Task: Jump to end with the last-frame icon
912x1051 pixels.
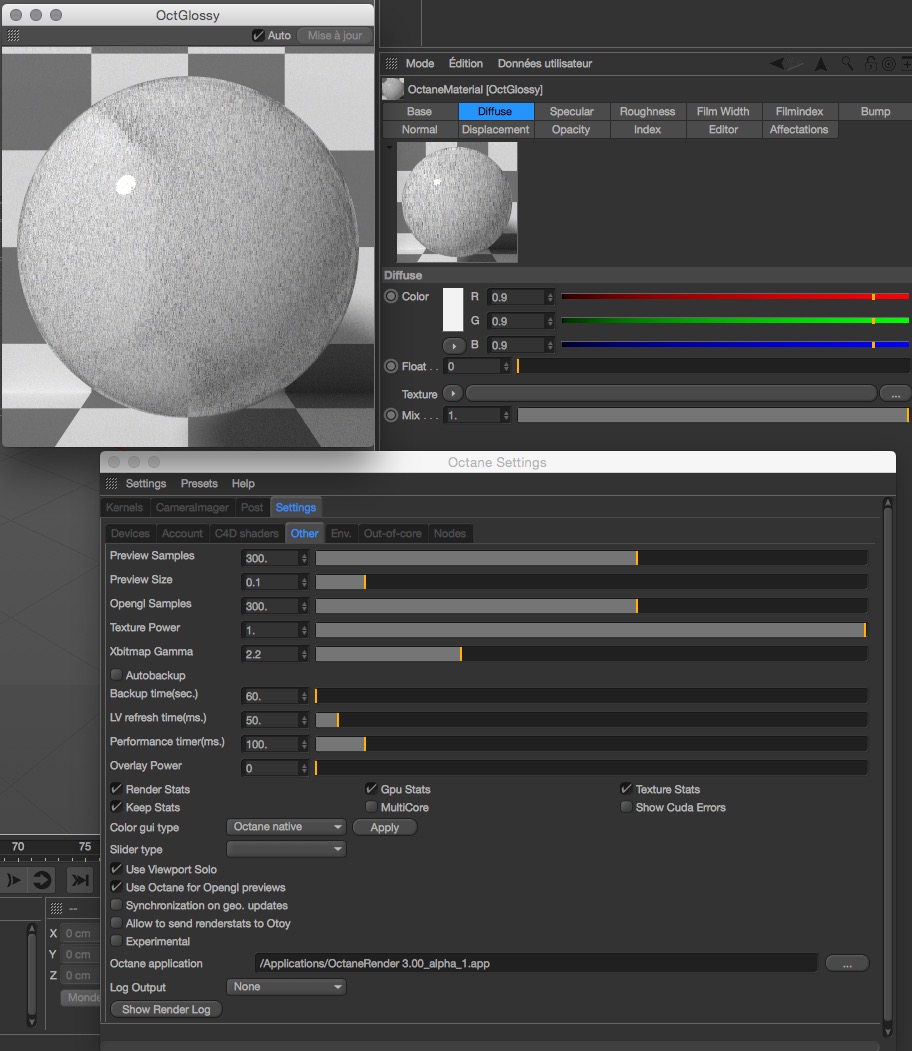Action: click(80, 879)
